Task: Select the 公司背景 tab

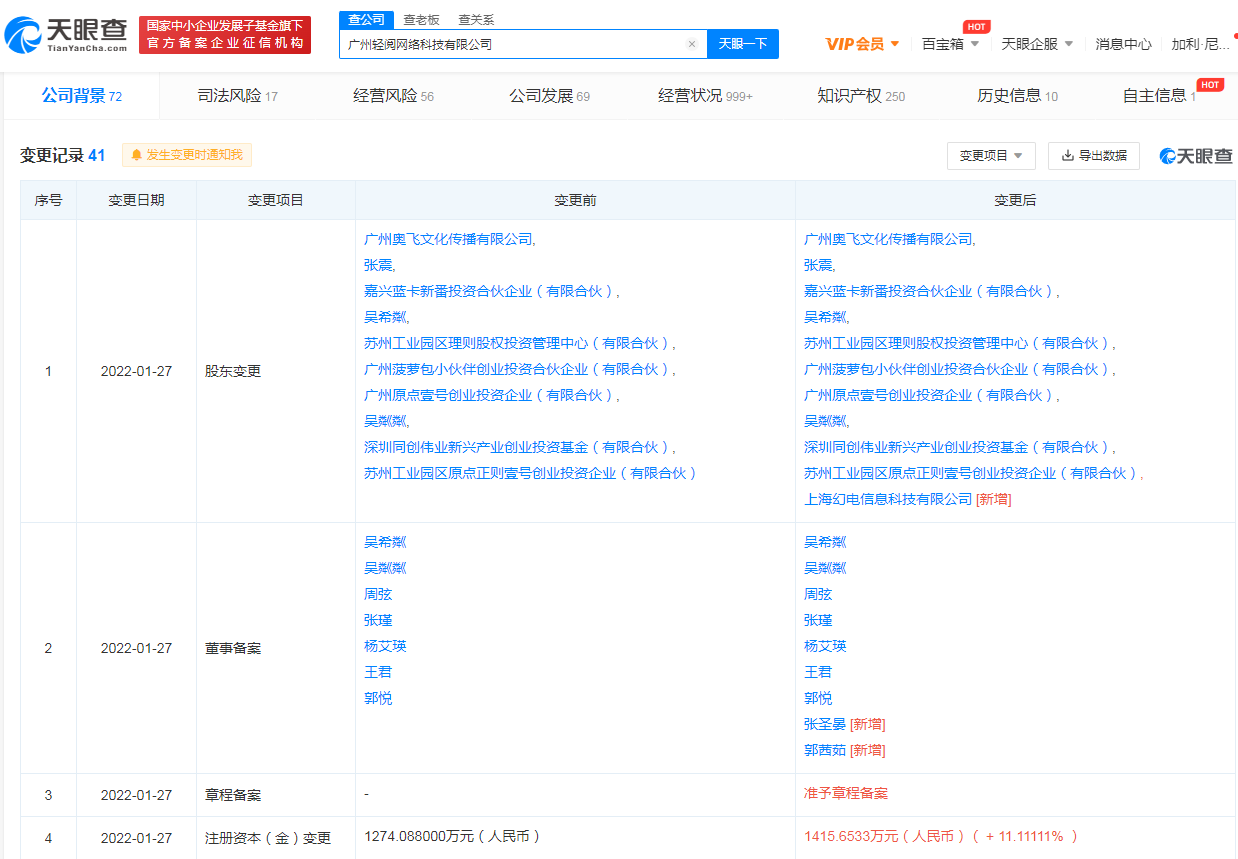Action: pos(81,96)
